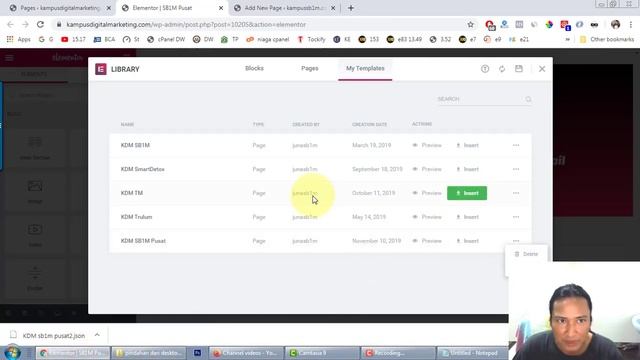Screen dimensions: 640x360
Task: Reload the page with the refresh icon
Action: 40,24
